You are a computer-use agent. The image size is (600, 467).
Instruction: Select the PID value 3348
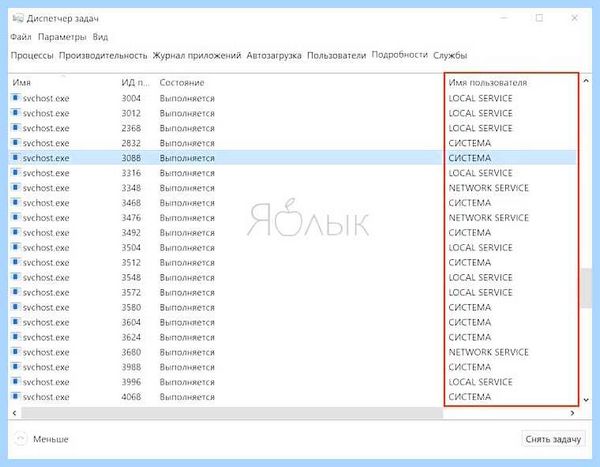(131, 188)
